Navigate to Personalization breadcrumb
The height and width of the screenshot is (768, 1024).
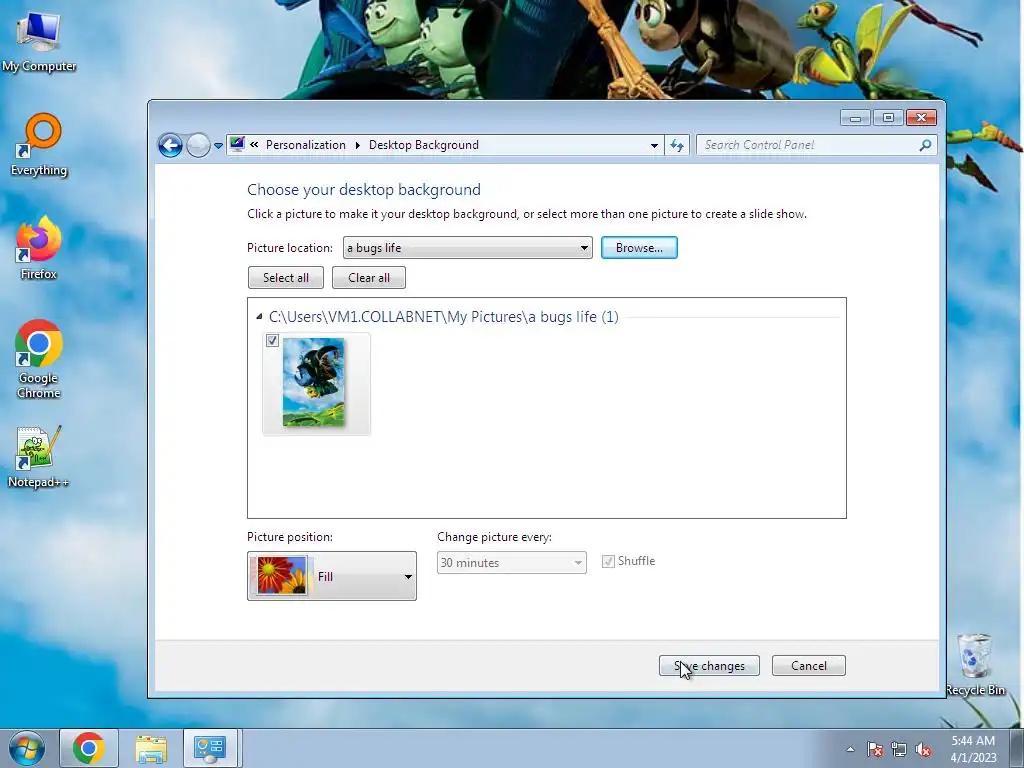306,145
